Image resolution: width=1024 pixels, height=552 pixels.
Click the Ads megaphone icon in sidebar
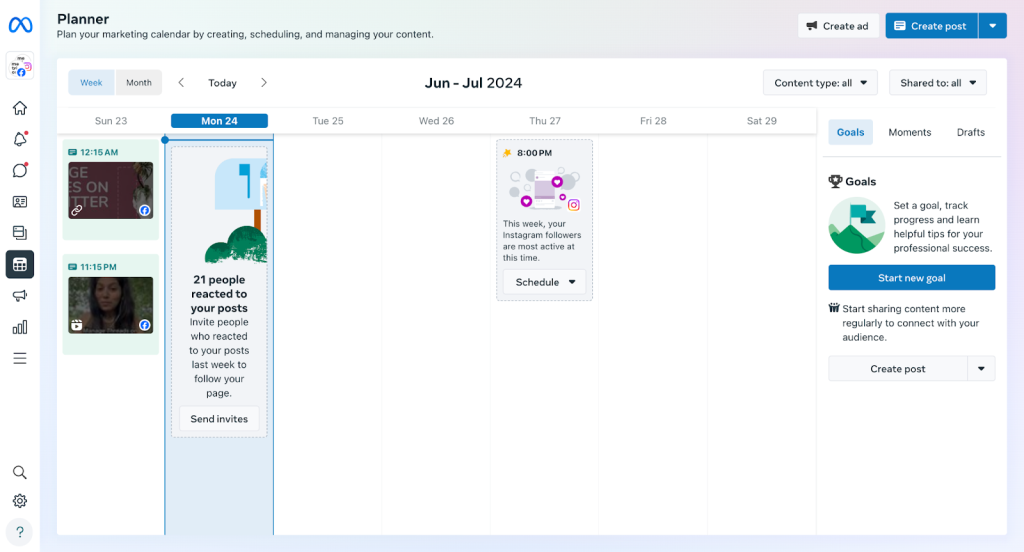pyautogui.click(x=20, y=296)
